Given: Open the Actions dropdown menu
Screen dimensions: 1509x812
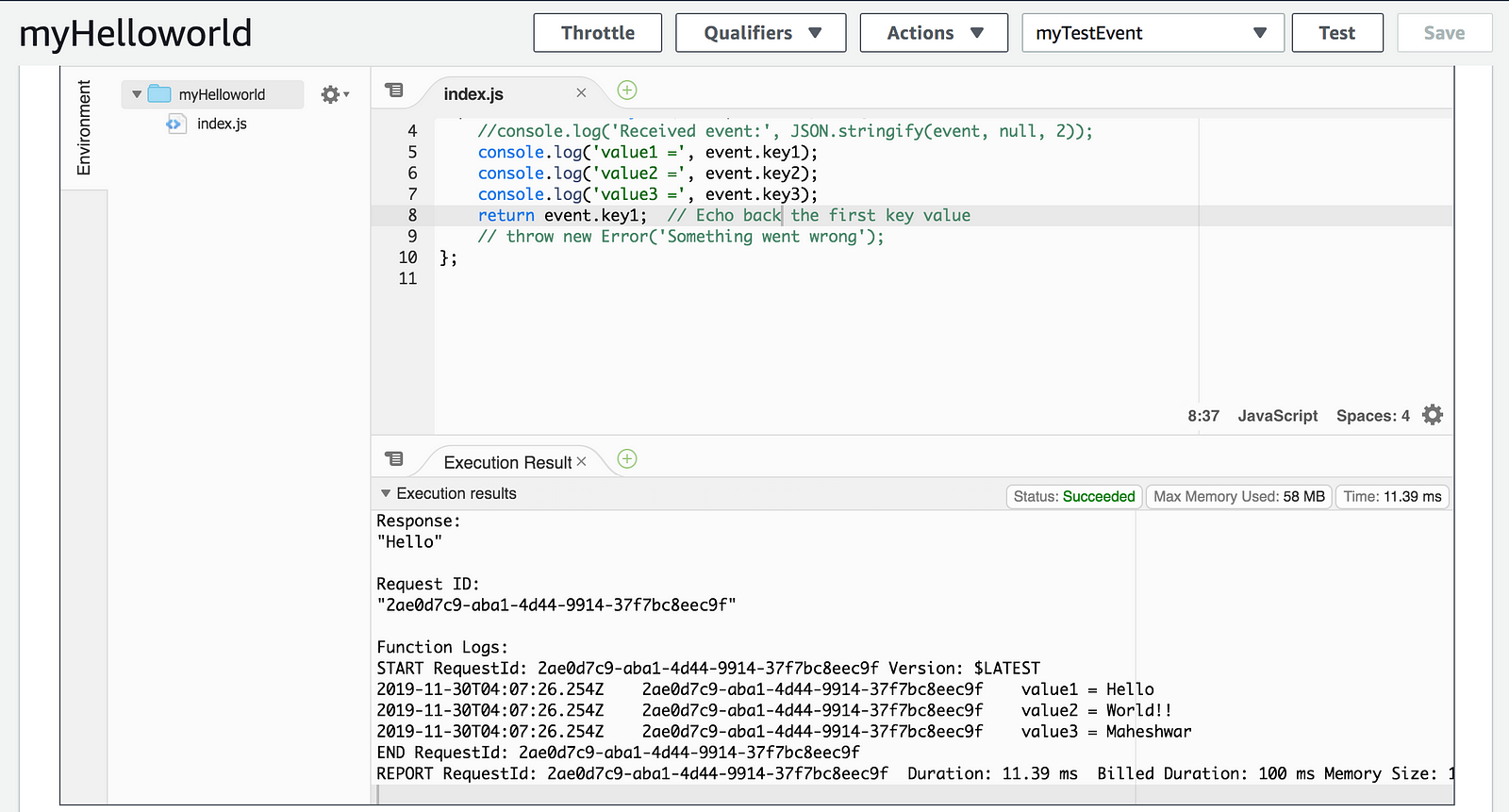Looking at the screenshot, I should [x=934, y=33].
